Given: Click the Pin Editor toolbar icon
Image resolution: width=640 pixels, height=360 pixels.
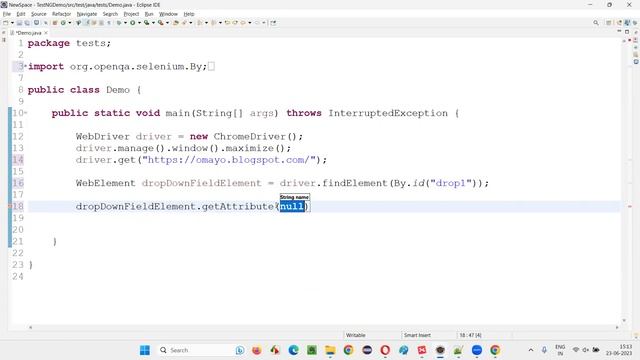Looking at the screenshot, I should click(x=273, y=23).
